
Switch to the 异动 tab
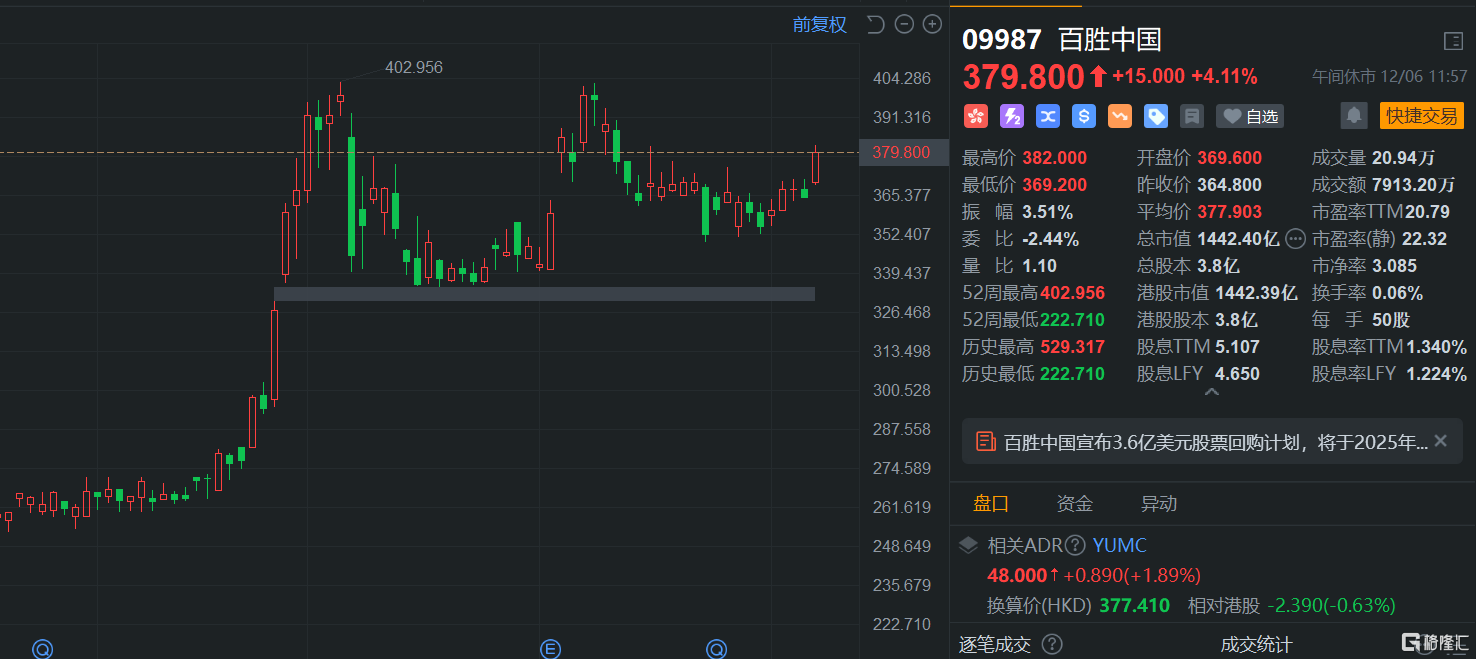pyautogui.click(x=1159, y=503)
